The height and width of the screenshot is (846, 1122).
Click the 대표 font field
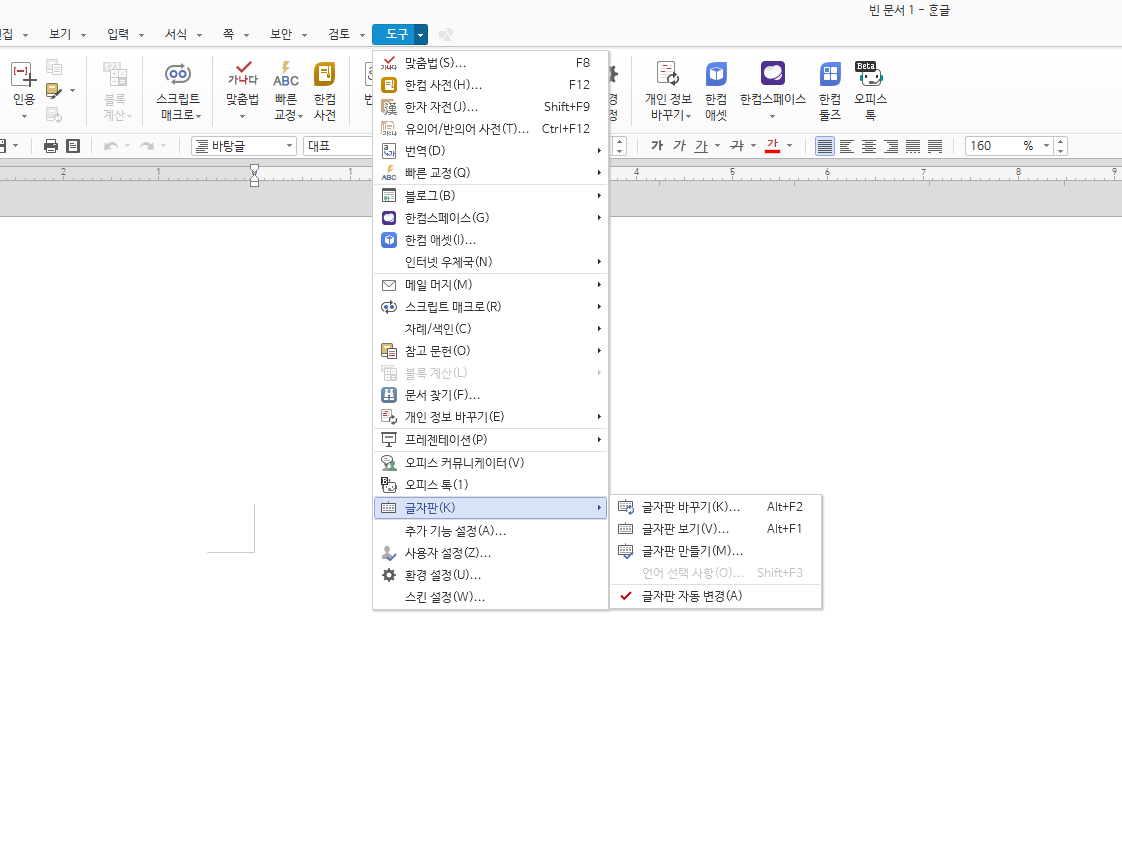pyautogui.click(x=338, y=146)
